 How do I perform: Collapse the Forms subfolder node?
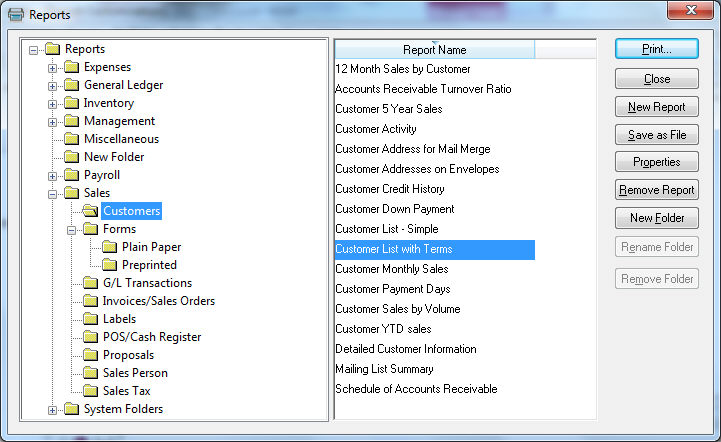[x=72, y=229]
